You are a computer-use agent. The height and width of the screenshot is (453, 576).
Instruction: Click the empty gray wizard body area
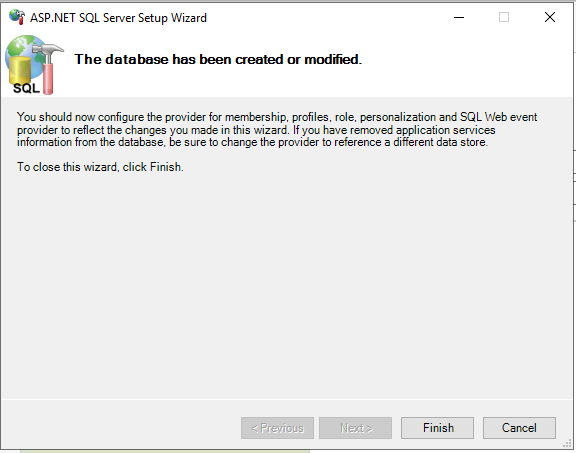pos(287,287)
